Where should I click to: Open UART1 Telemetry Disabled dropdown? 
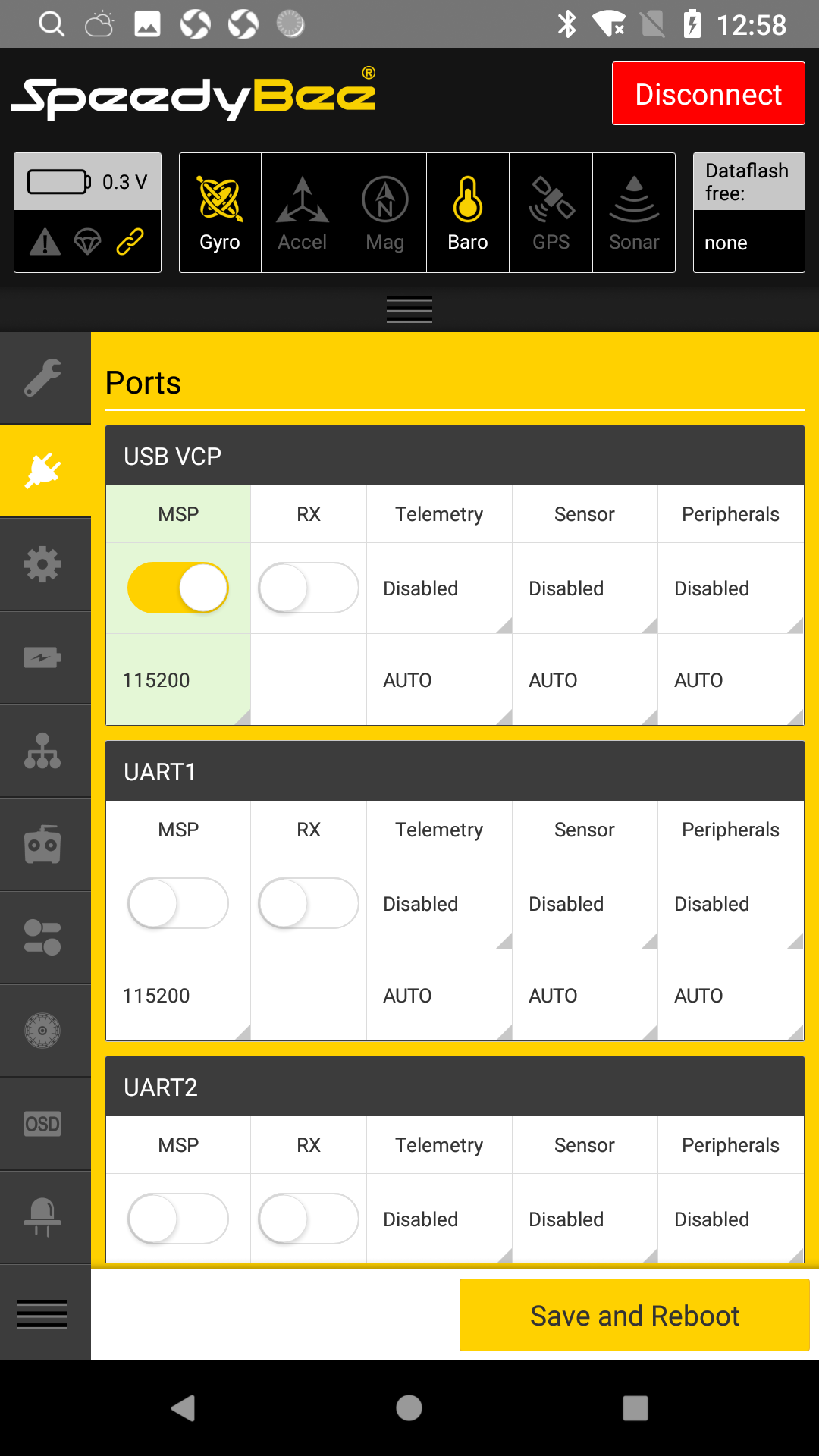[x=439, y=904]
